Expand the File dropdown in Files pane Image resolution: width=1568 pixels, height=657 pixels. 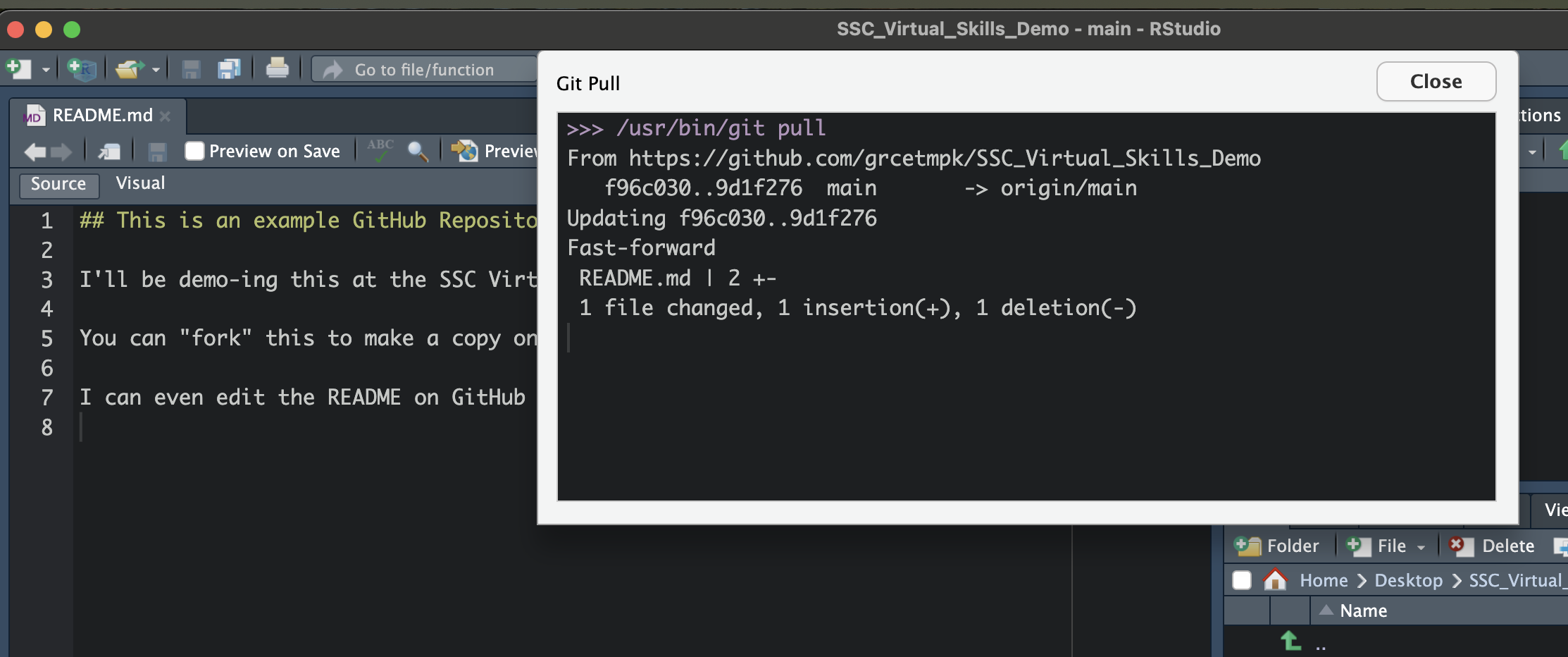pyautogui.click(x=1421, y=547)
